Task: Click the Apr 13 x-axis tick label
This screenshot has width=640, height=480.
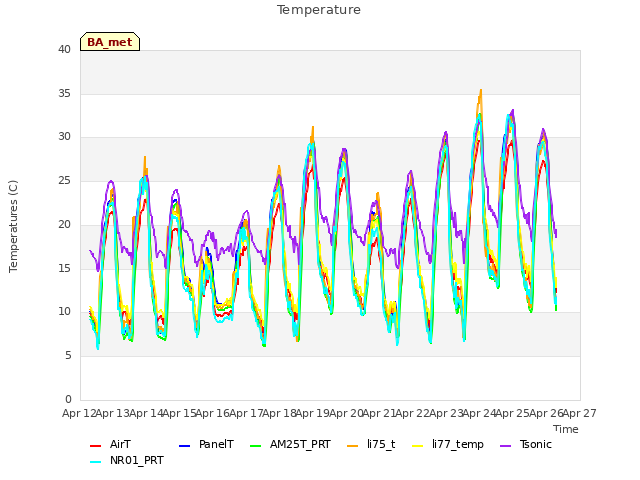Action: [113, 413]
